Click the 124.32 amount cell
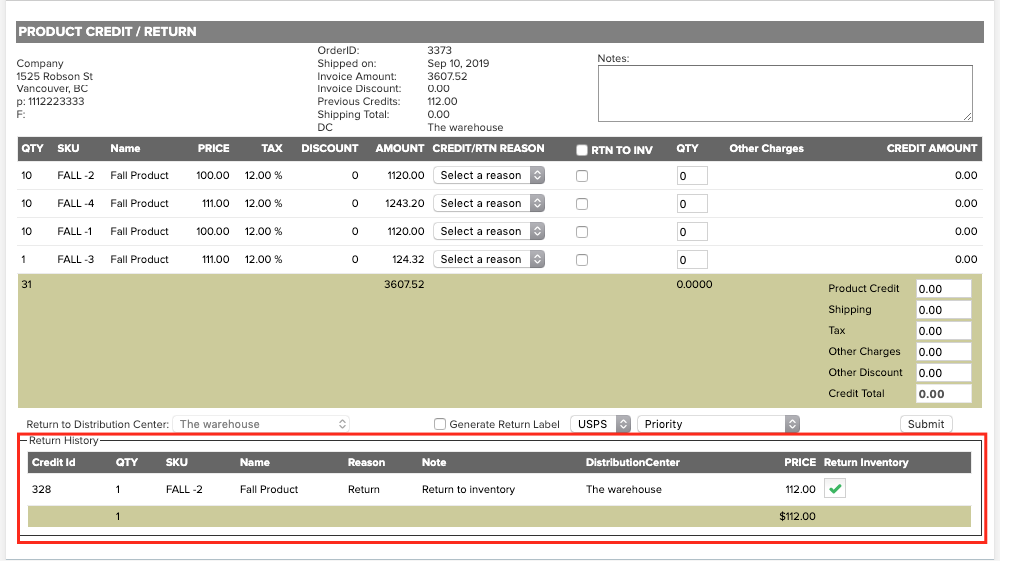Viewport: 1013px width, 561px height. 408,259
